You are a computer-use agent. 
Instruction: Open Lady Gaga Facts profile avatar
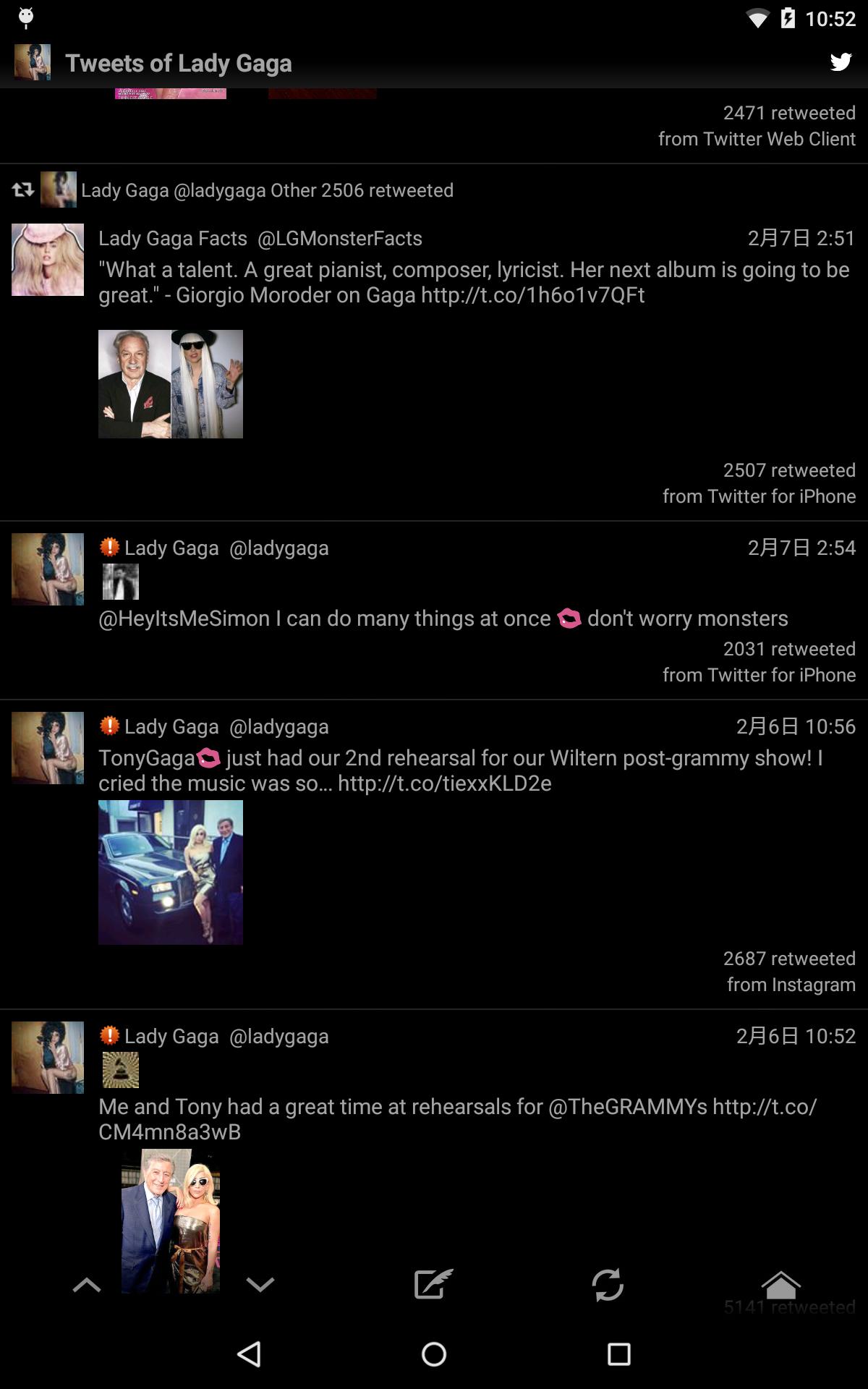[48, 260]
